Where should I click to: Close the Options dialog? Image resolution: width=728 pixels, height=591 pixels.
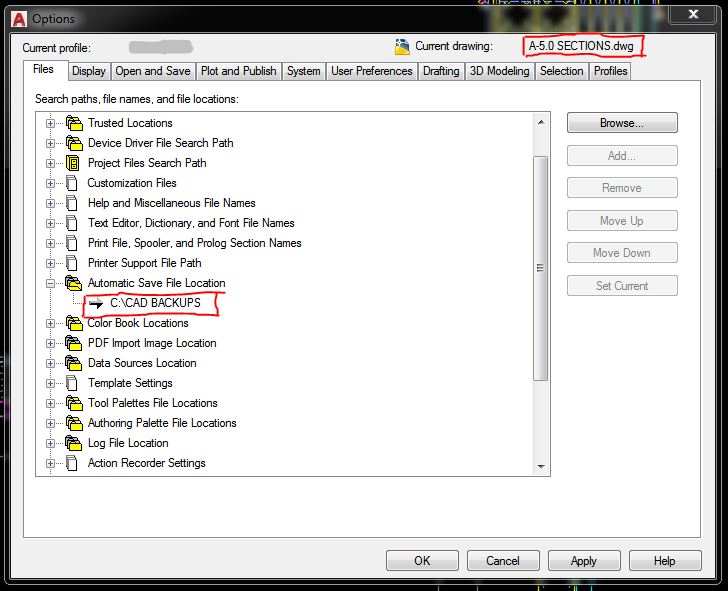click(693, 14)
